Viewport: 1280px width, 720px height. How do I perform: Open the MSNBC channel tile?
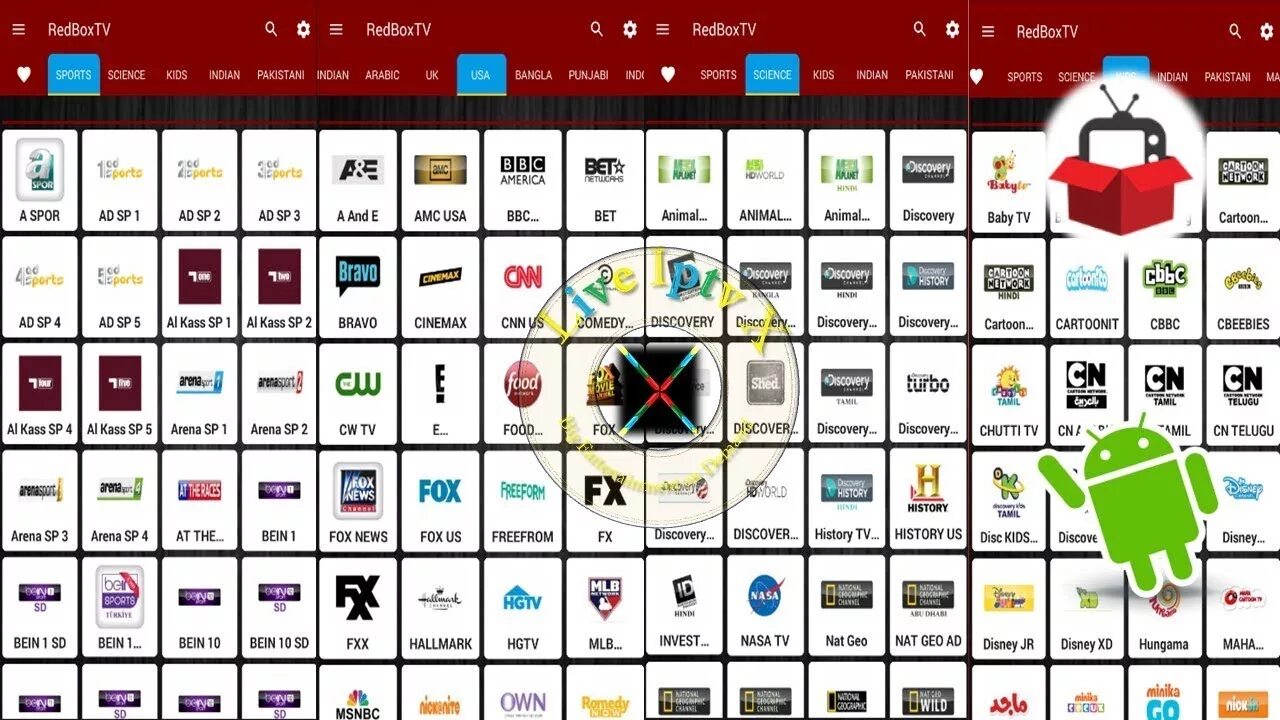point(358,692)
